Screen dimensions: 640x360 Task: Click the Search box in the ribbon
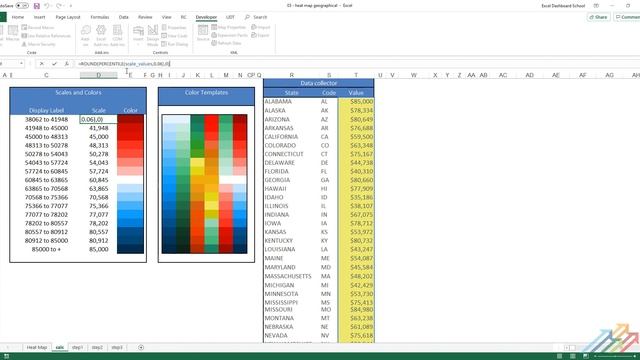tap(256, 17)
